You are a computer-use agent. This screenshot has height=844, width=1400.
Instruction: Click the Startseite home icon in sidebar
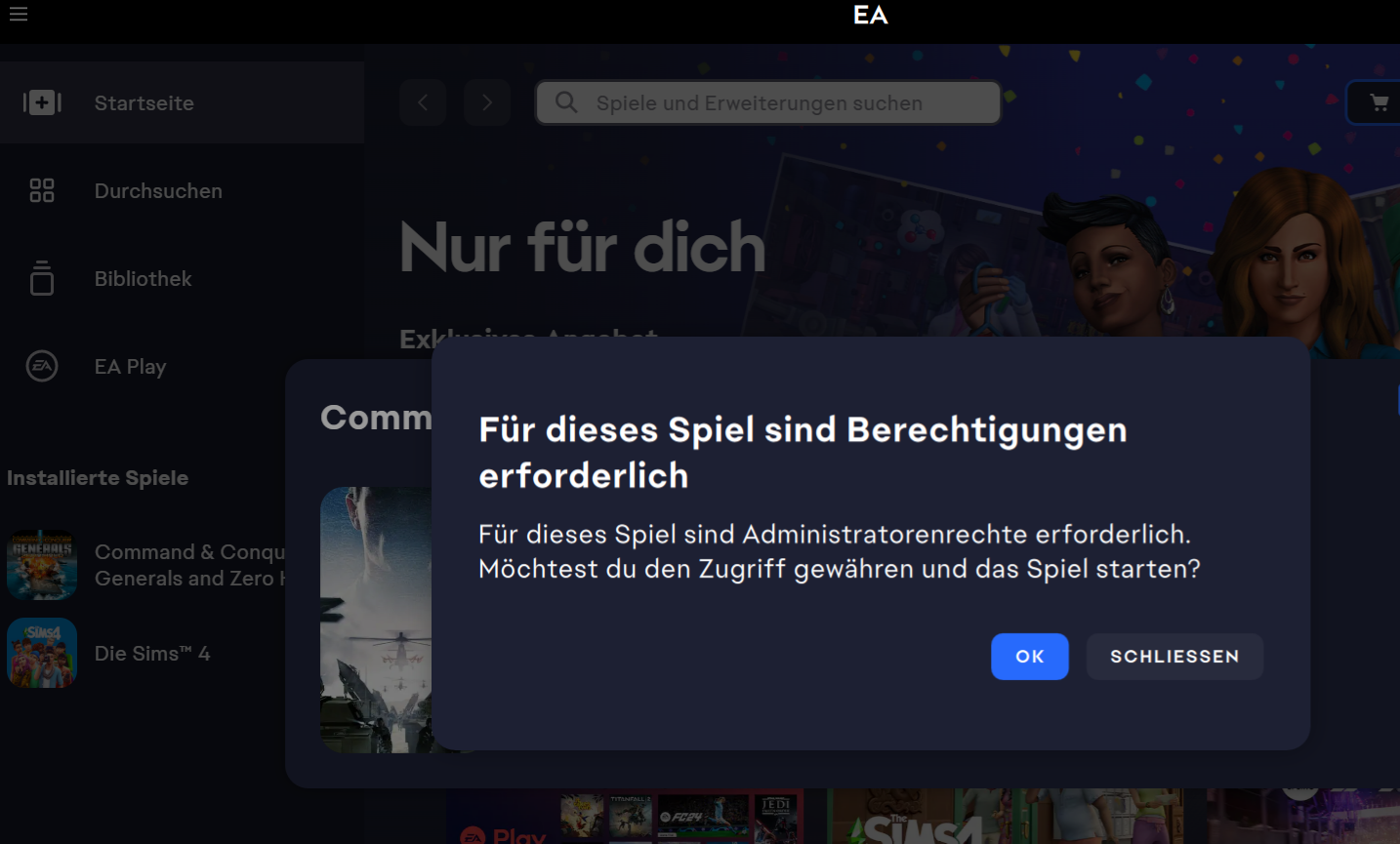[42, 102]
